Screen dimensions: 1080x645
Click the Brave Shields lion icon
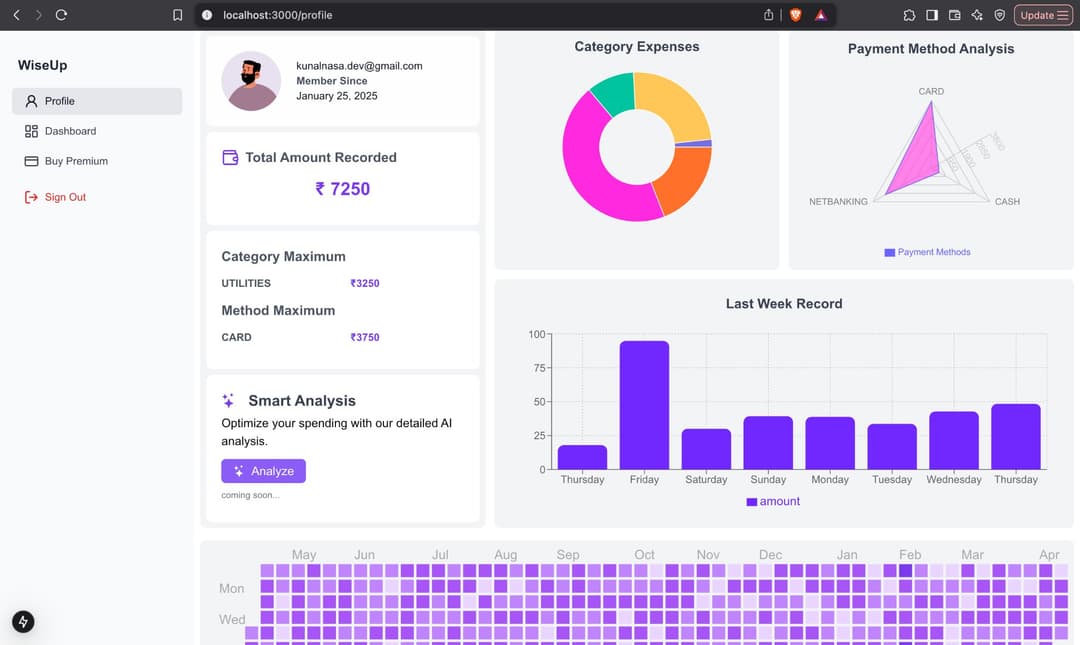click(796, 15)
